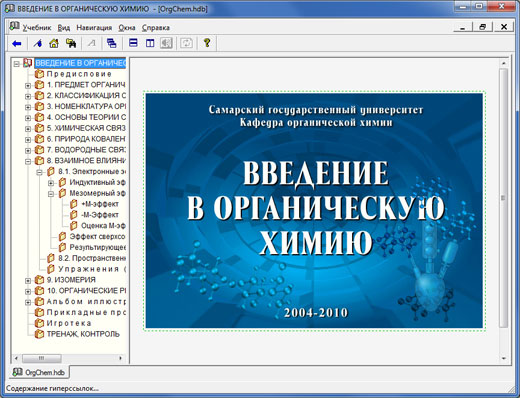
Task: Click the blue pointer icon next to Back
Action: 38,43
